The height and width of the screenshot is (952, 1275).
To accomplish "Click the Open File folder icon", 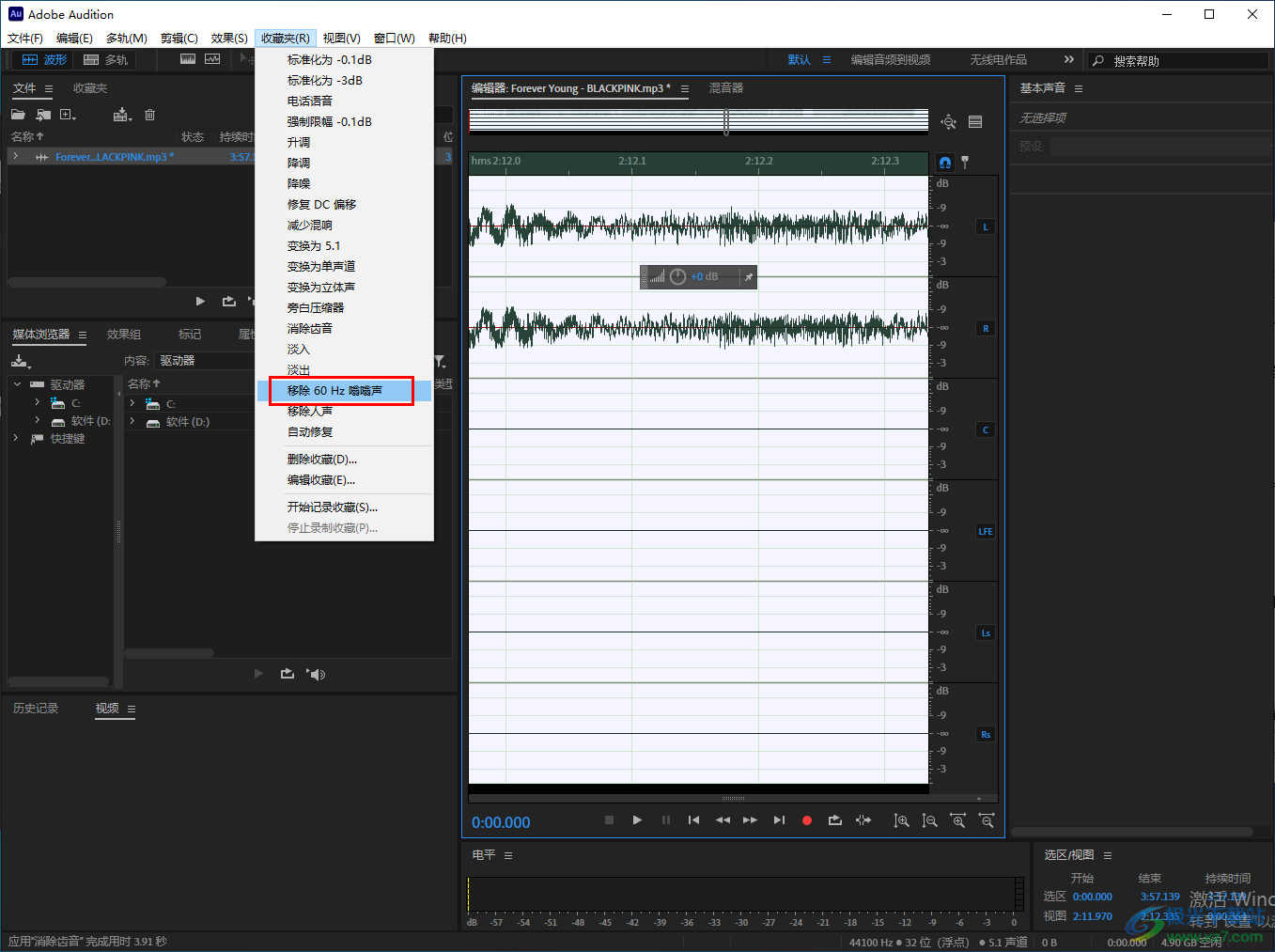I will coord(18,115).
